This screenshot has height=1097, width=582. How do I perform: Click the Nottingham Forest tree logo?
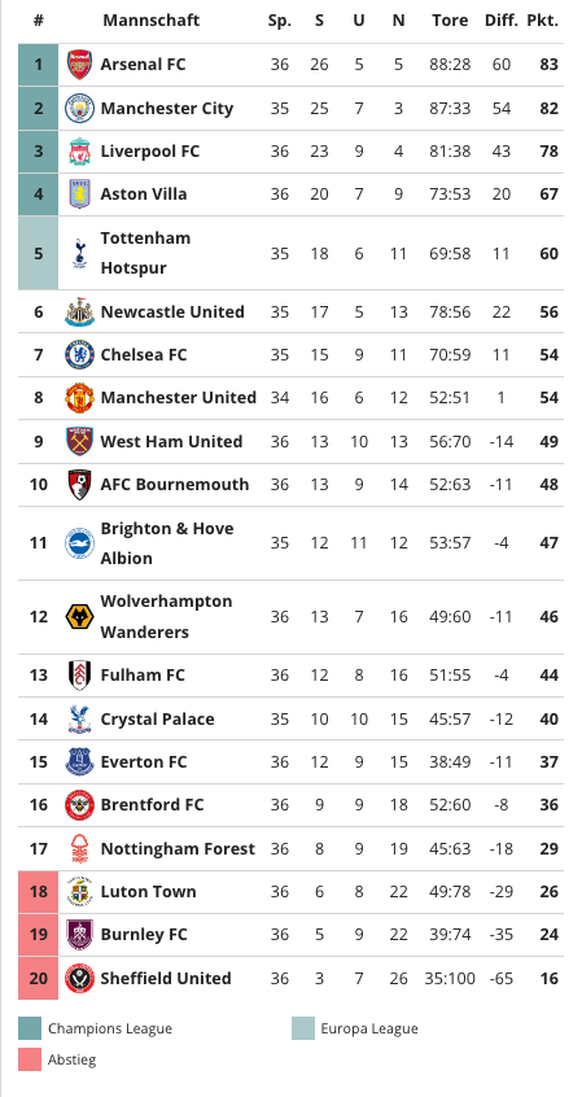tap(79, 849)
